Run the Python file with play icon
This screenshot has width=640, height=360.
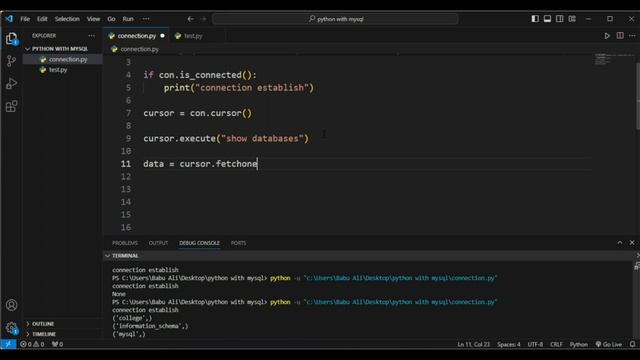point(607,36)
